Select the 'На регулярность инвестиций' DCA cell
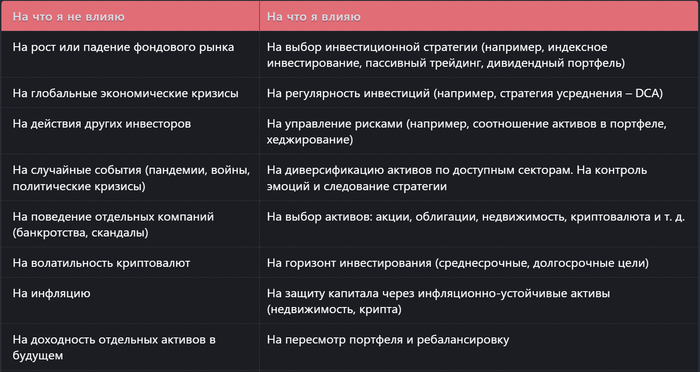This screenshot has width=700, height=372. click(479, 93)
